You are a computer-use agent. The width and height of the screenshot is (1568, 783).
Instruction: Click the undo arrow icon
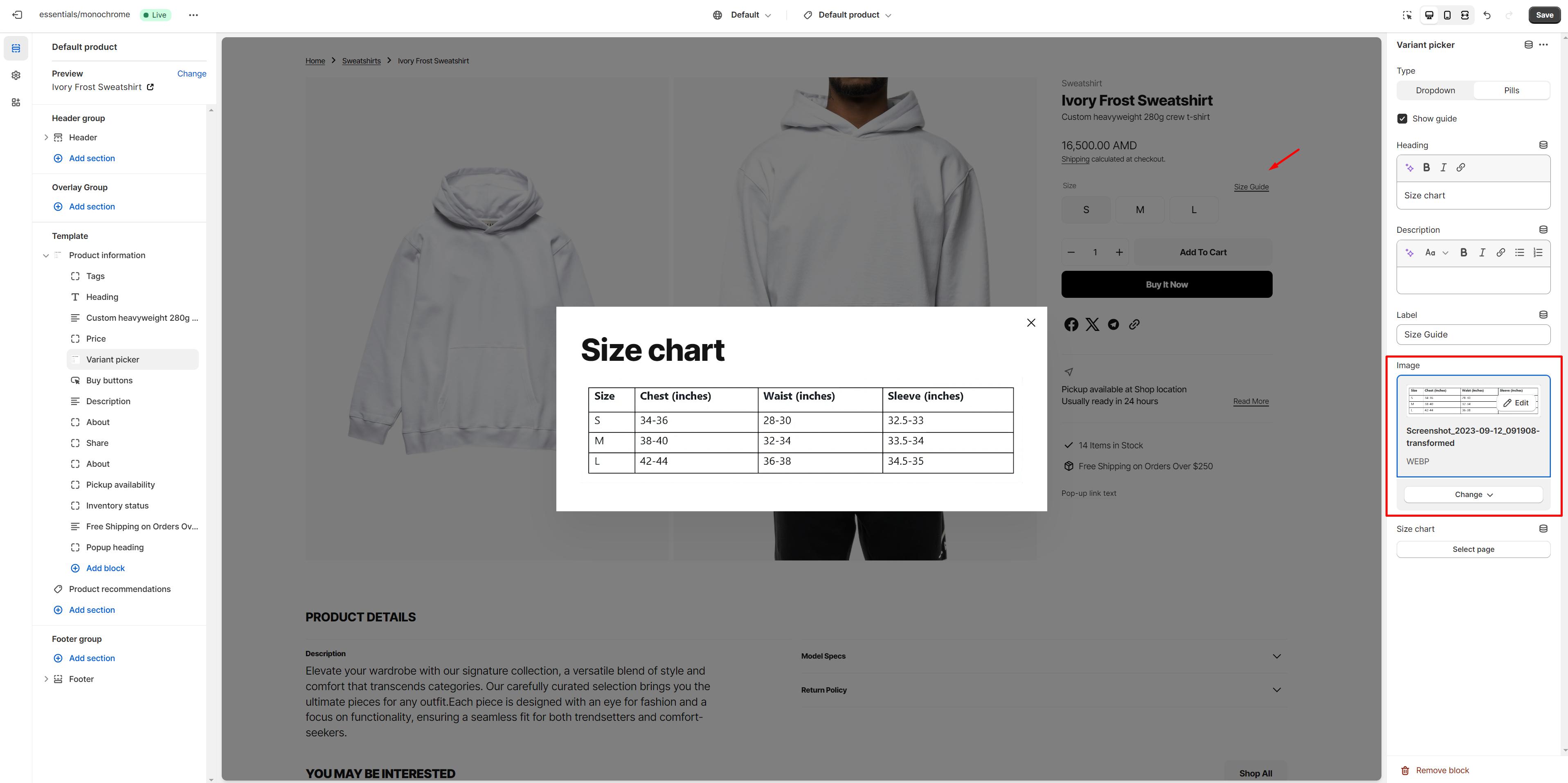[x=1487, y=15]
